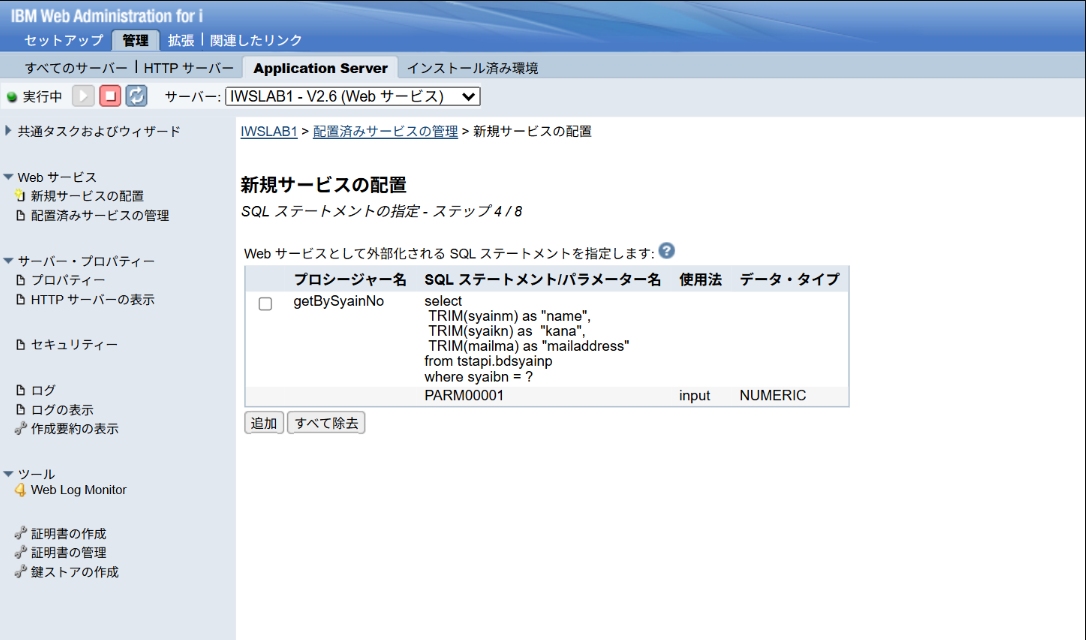
Task: Click the 追加 button
Action: (264, 423)
